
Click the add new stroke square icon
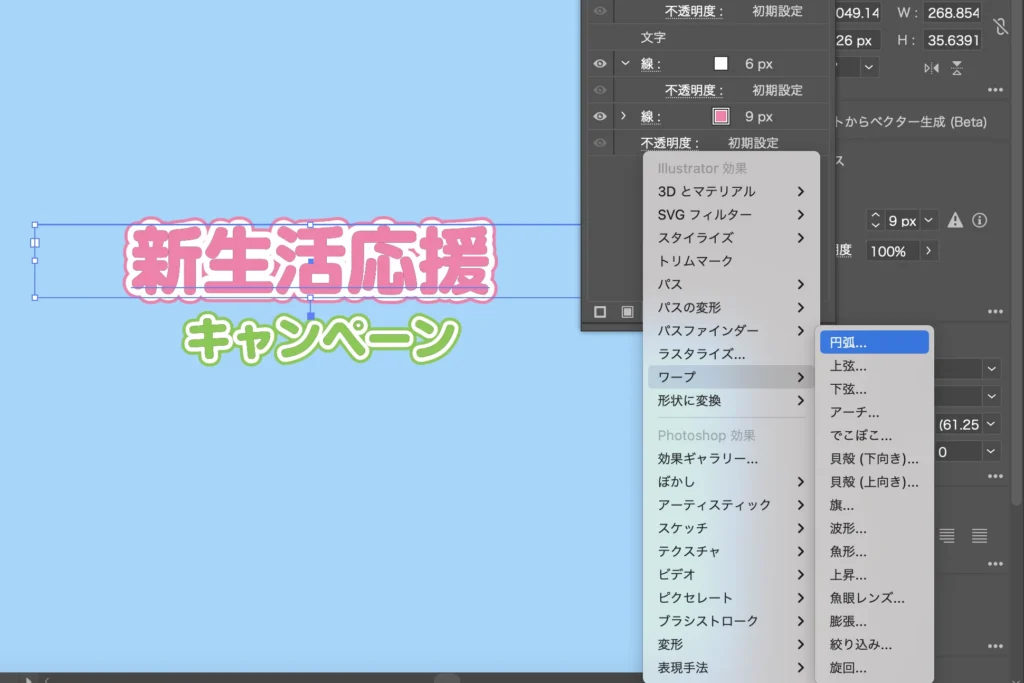click(600, 312)
